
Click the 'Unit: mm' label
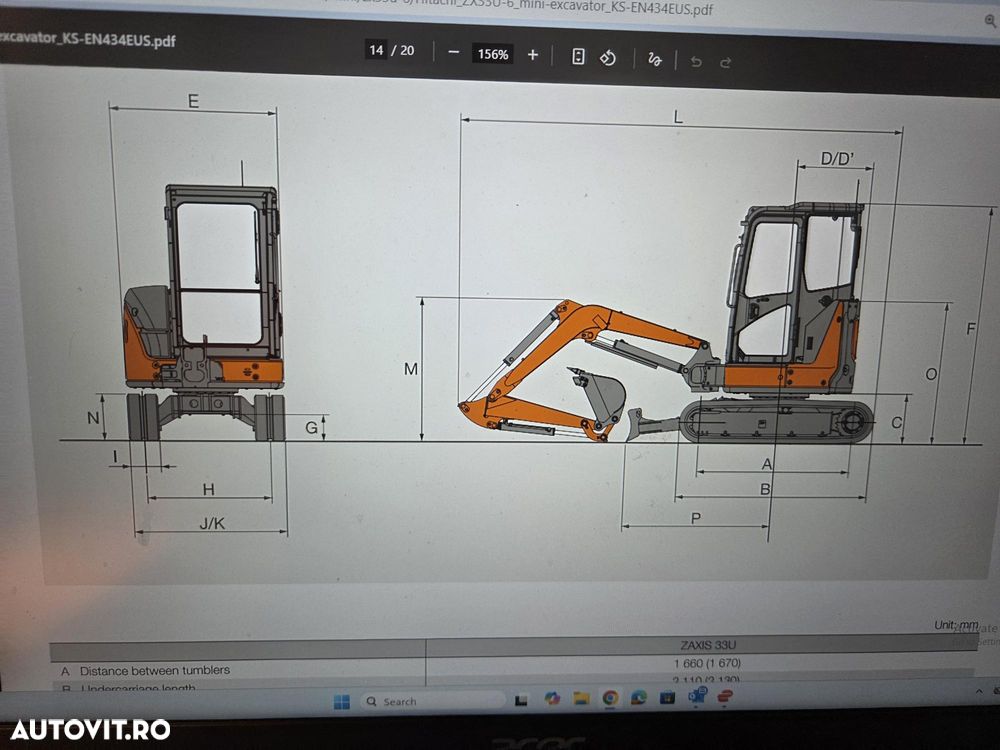point(956,625)
